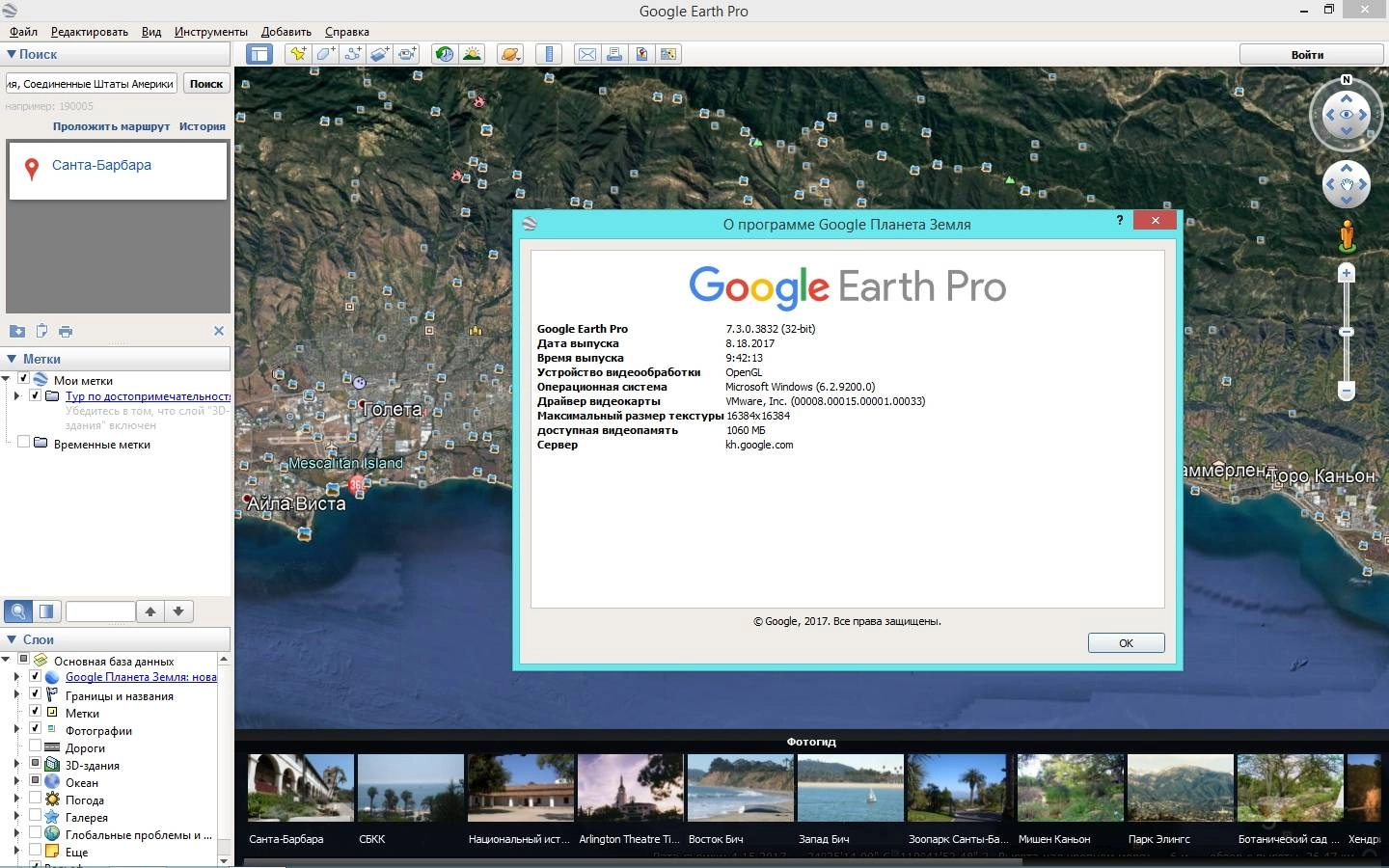Show historical imagery clock icon
The image size is (1389, 868).
click(x=445, y=54)
